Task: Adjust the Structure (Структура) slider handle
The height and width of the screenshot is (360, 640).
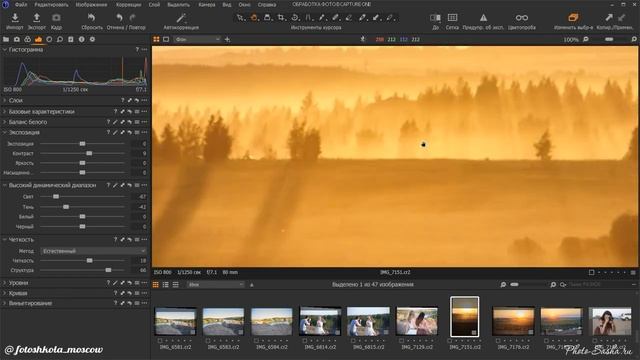Action: 108,270
